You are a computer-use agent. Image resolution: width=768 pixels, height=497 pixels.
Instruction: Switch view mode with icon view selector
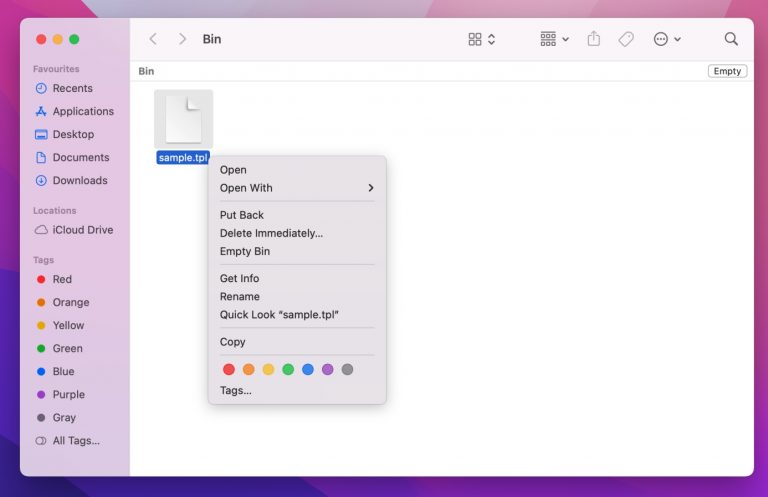(481, 39)
